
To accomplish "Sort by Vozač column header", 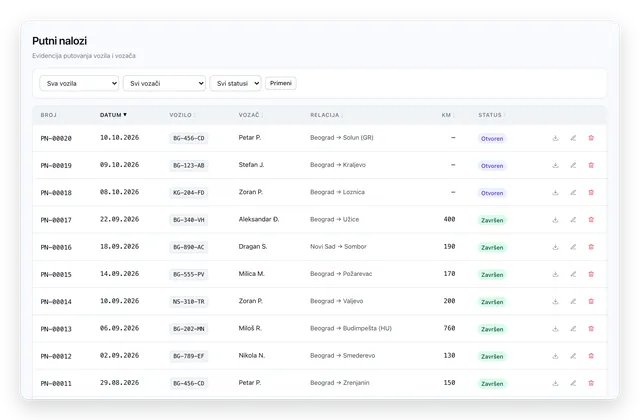I will [x=250, y=115].
